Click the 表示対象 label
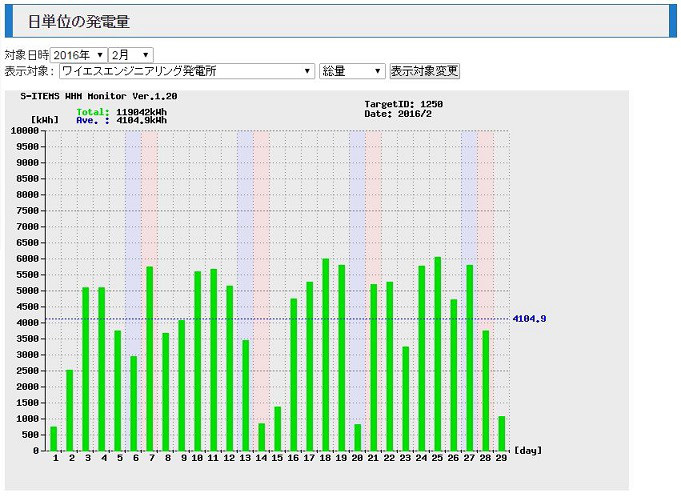Viewport: 681px width, 497px height. pyautogui.click(x=29, y=71)
